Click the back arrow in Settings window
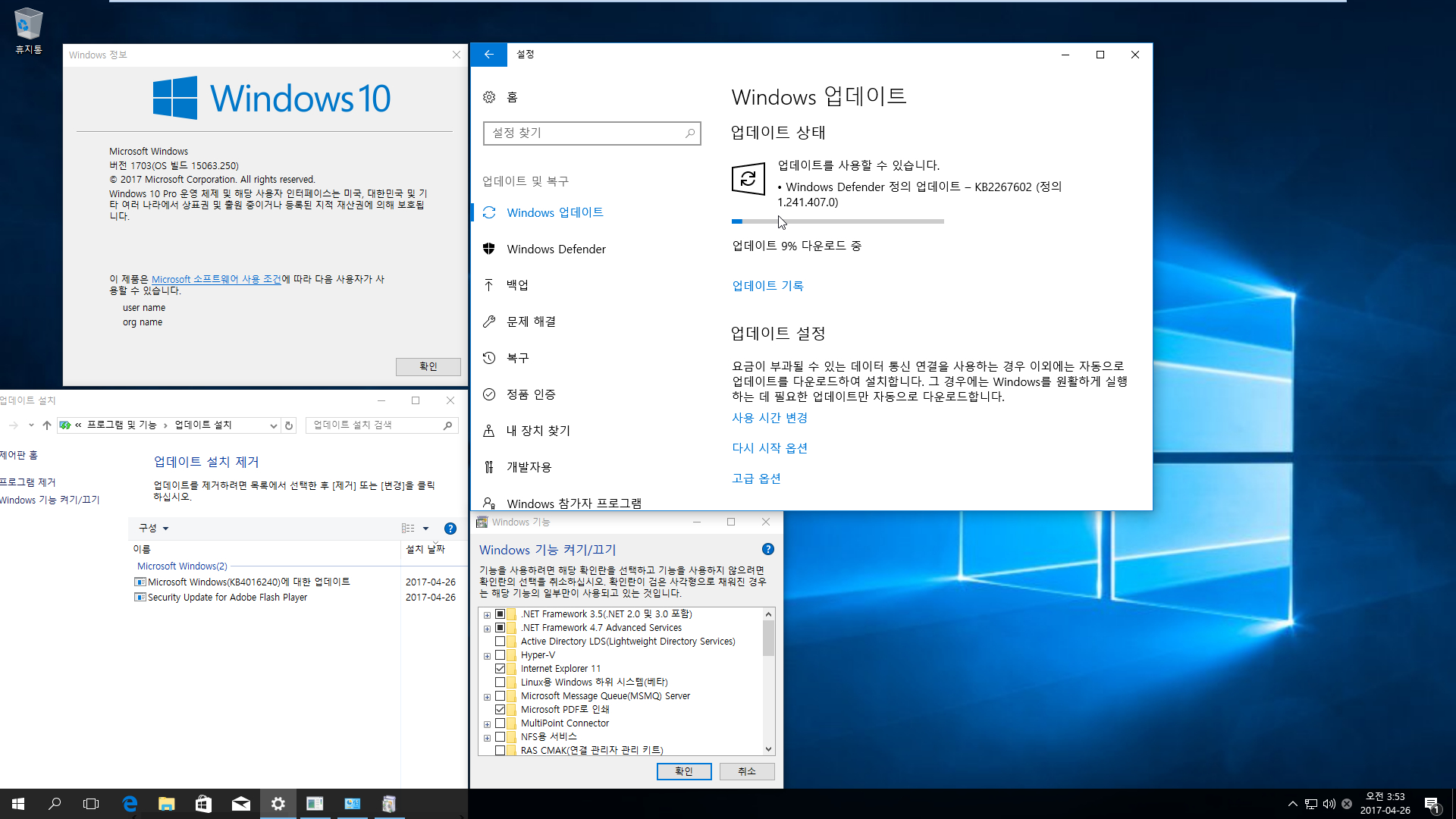 489,55
